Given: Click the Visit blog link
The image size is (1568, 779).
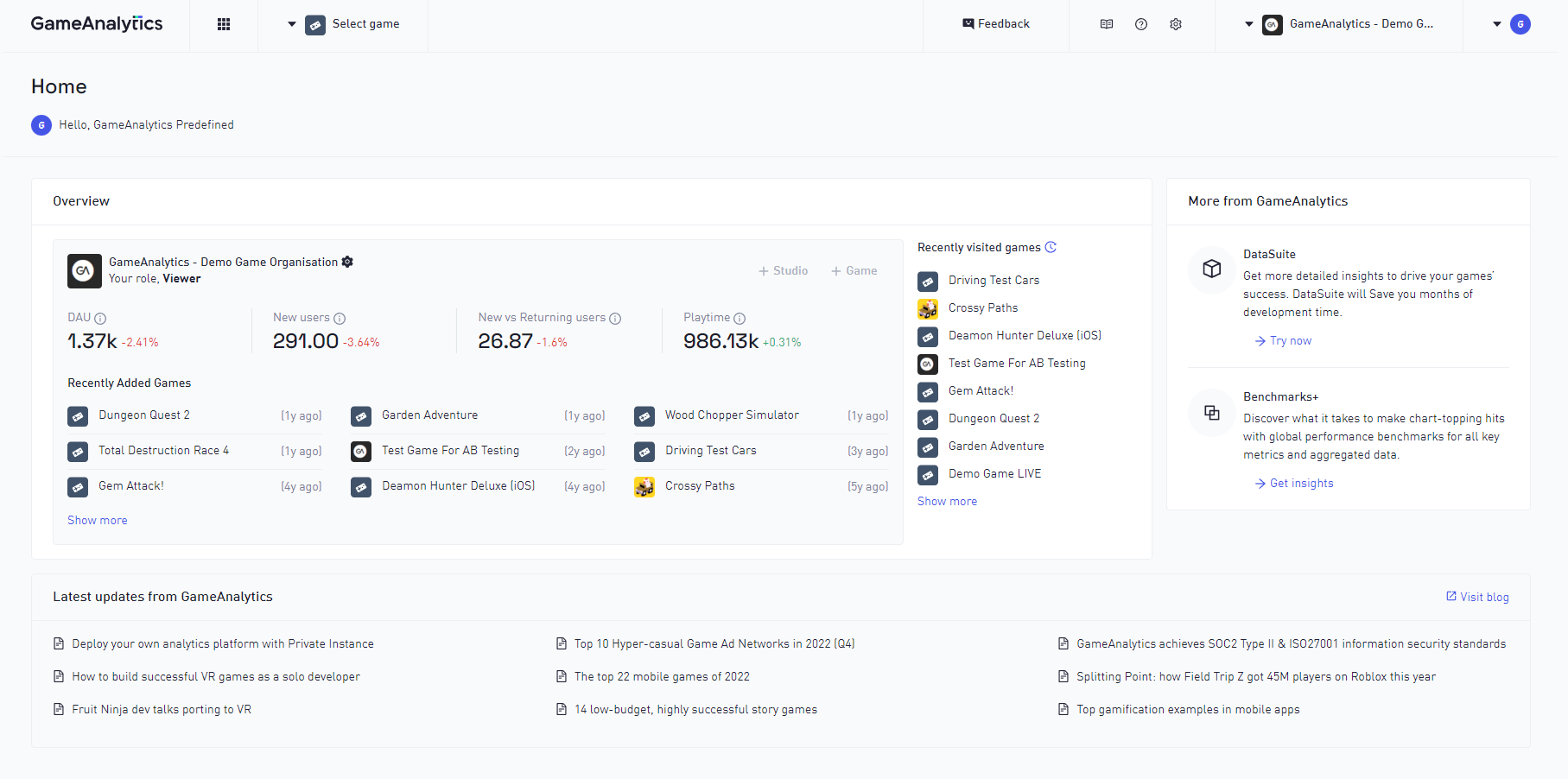Looking at the screenshot, I should coord(1477,597).
